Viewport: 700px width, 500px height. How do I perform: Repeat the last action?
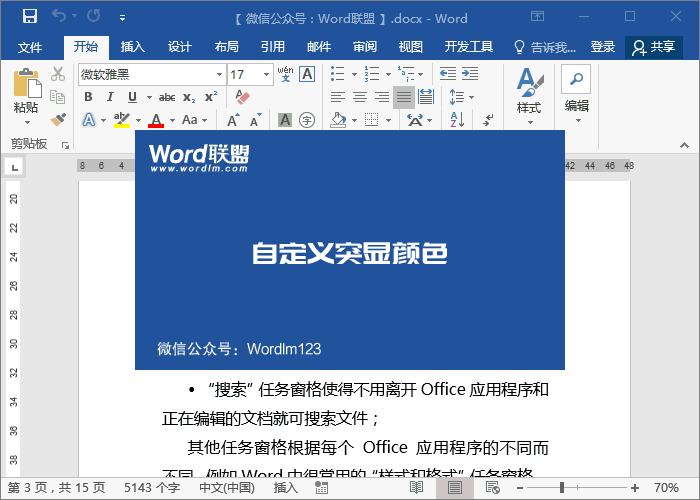click(94, 16)
